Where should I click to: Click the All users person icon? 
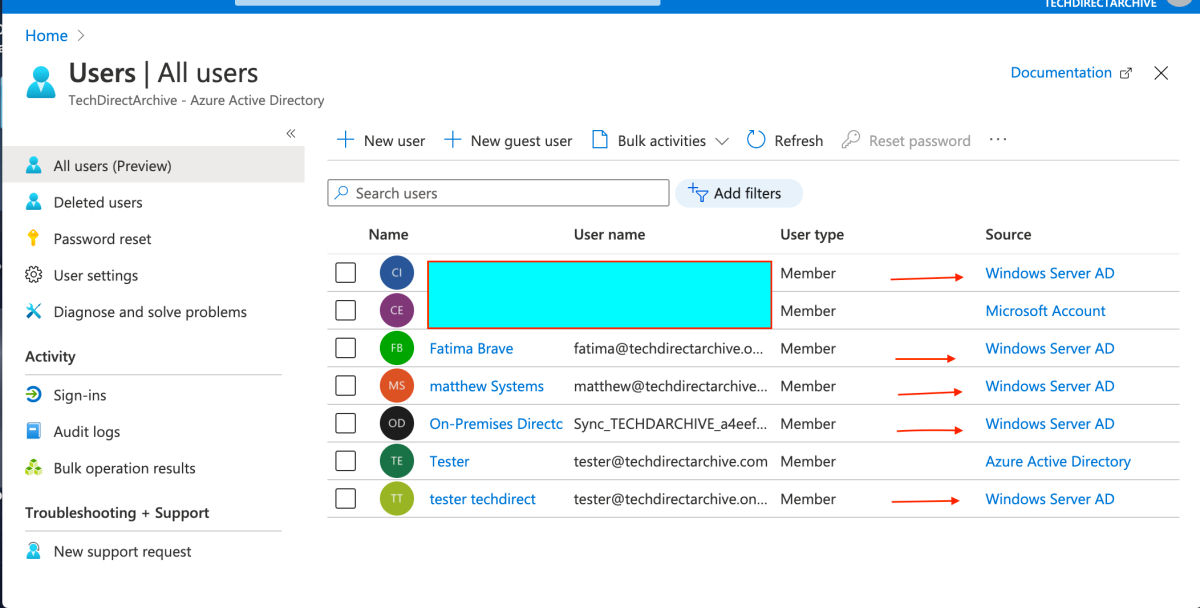coord(34,165)
